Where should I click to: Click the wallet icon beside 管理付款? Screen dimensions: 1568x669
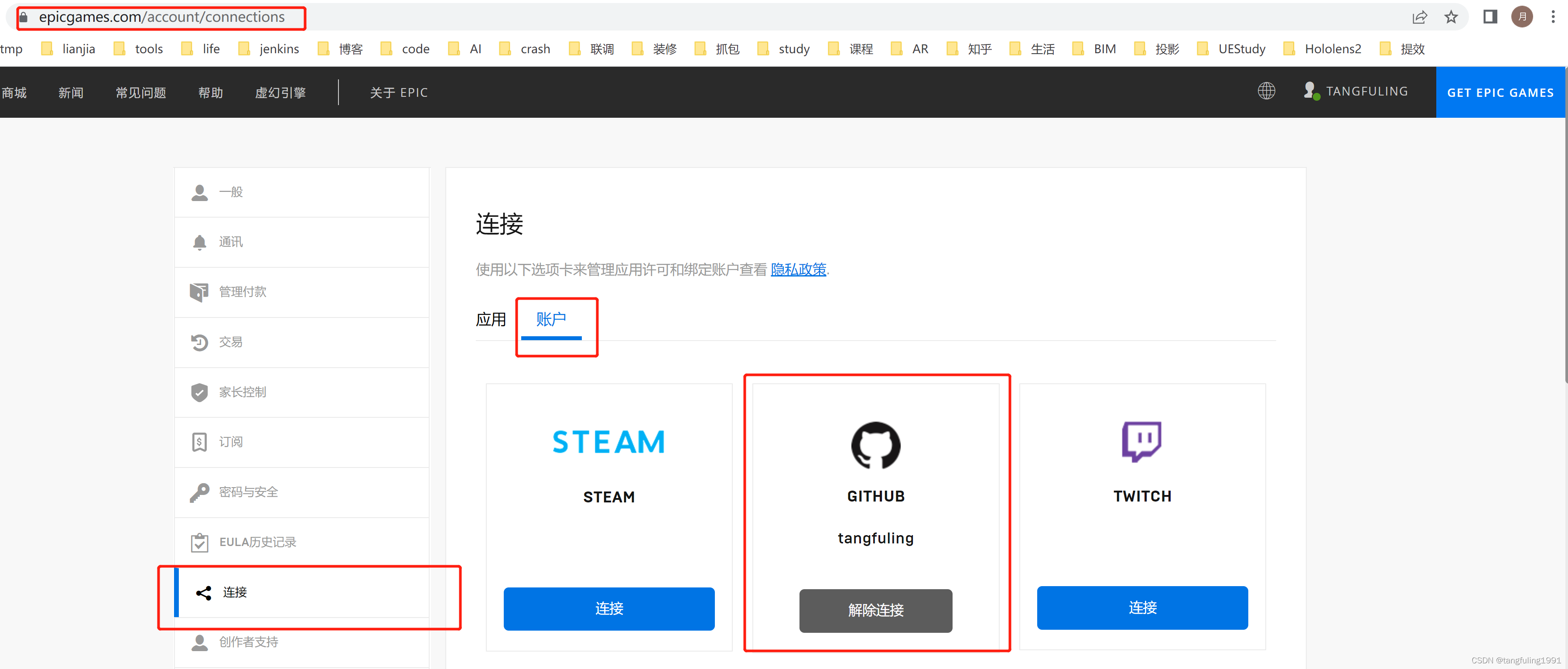coord(199,292)
